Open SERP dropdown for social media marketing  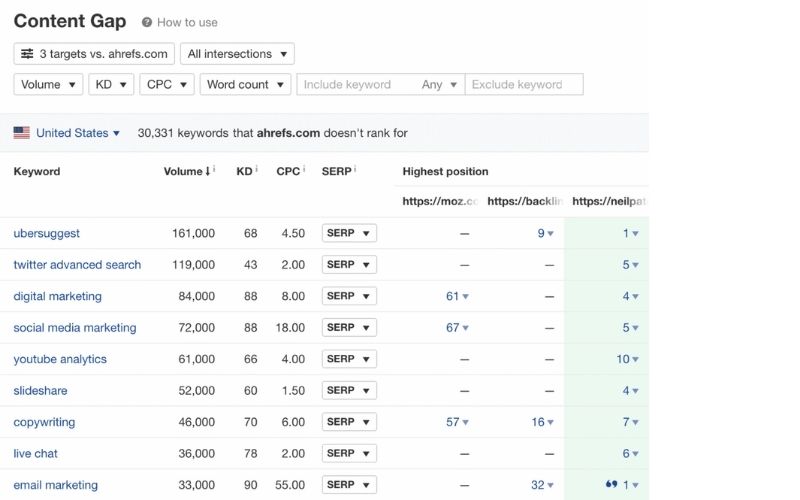point(349,328)
